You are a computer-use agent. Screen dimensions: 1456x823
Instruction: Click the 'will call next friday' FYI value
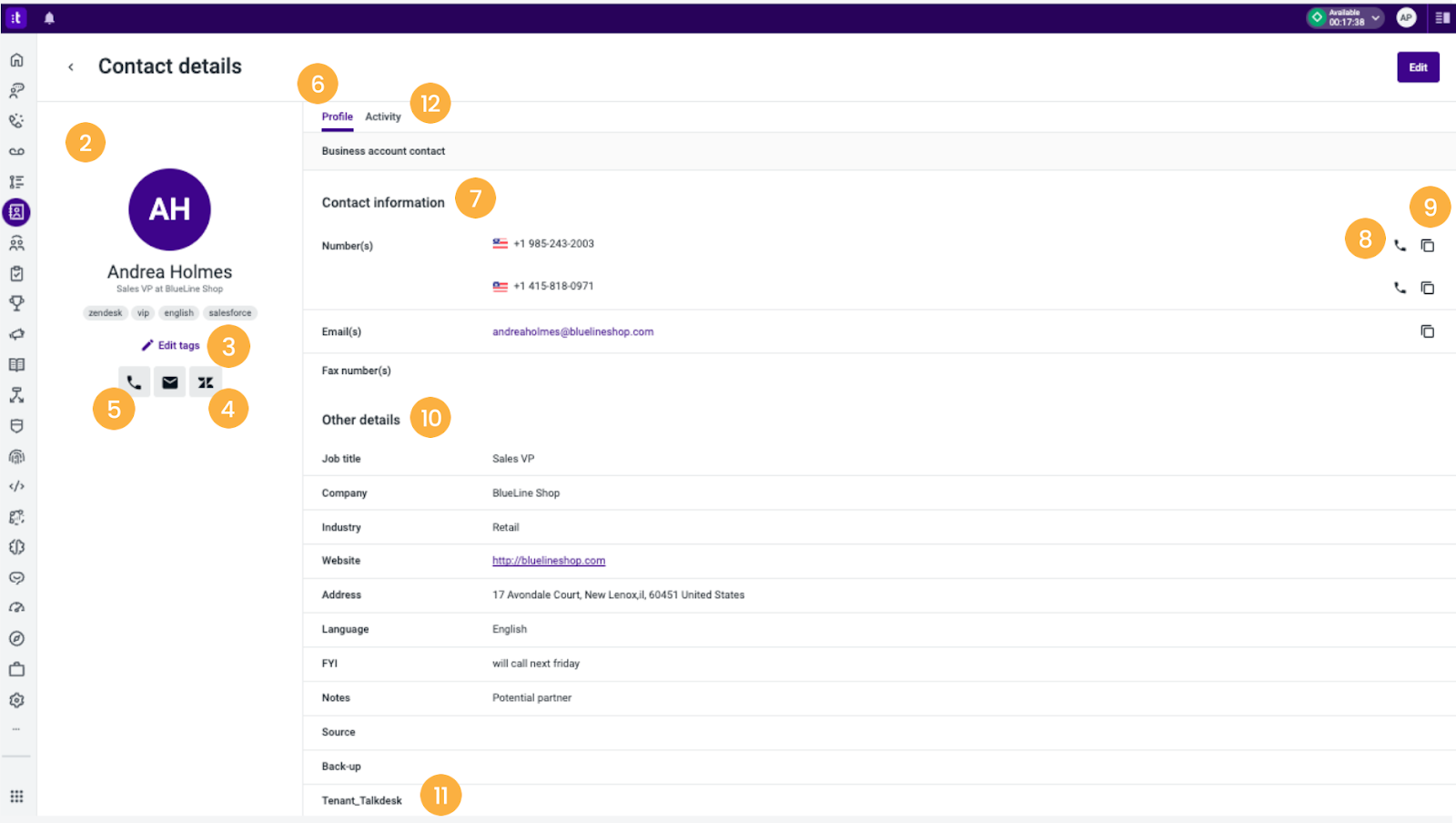click(x=536, y=664)
